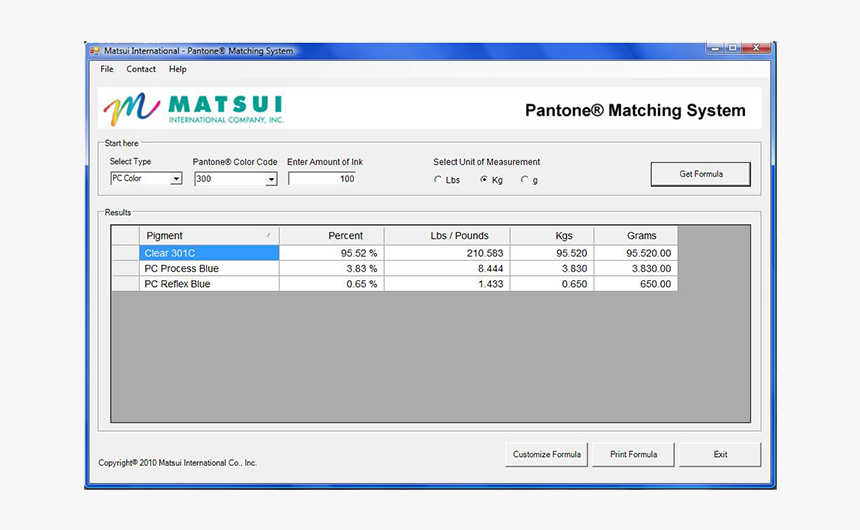Click the 1.433 pounds cell
The height and width of the screenshot is (530, 860).
pos(447,284)
